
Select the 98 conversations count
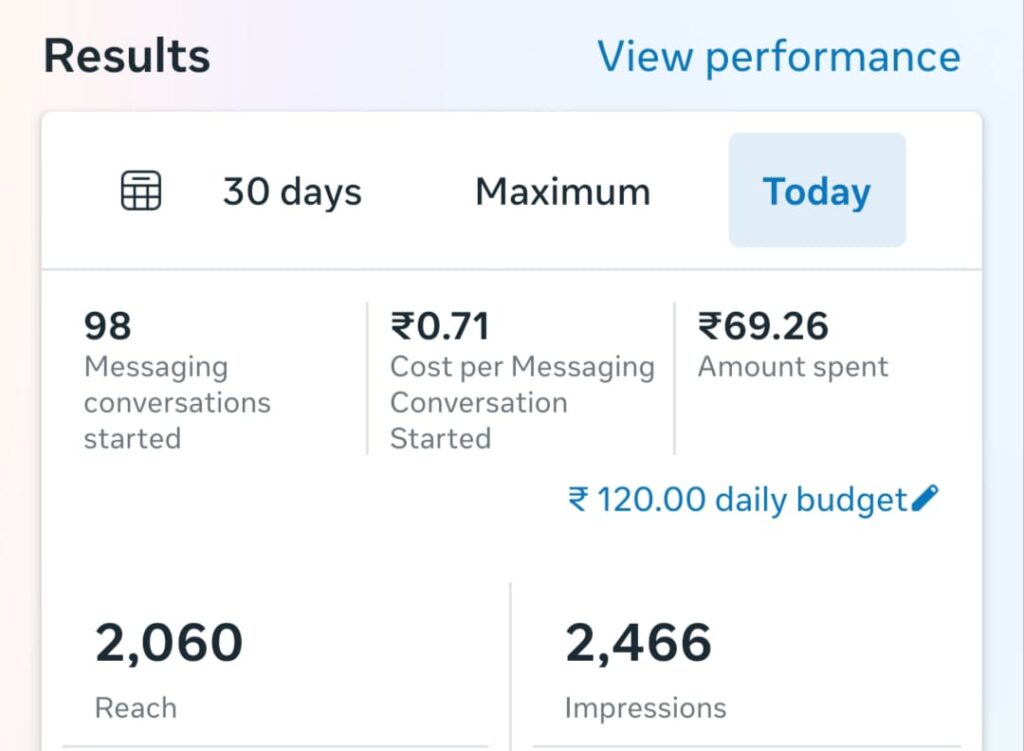(x=108, y=326)
